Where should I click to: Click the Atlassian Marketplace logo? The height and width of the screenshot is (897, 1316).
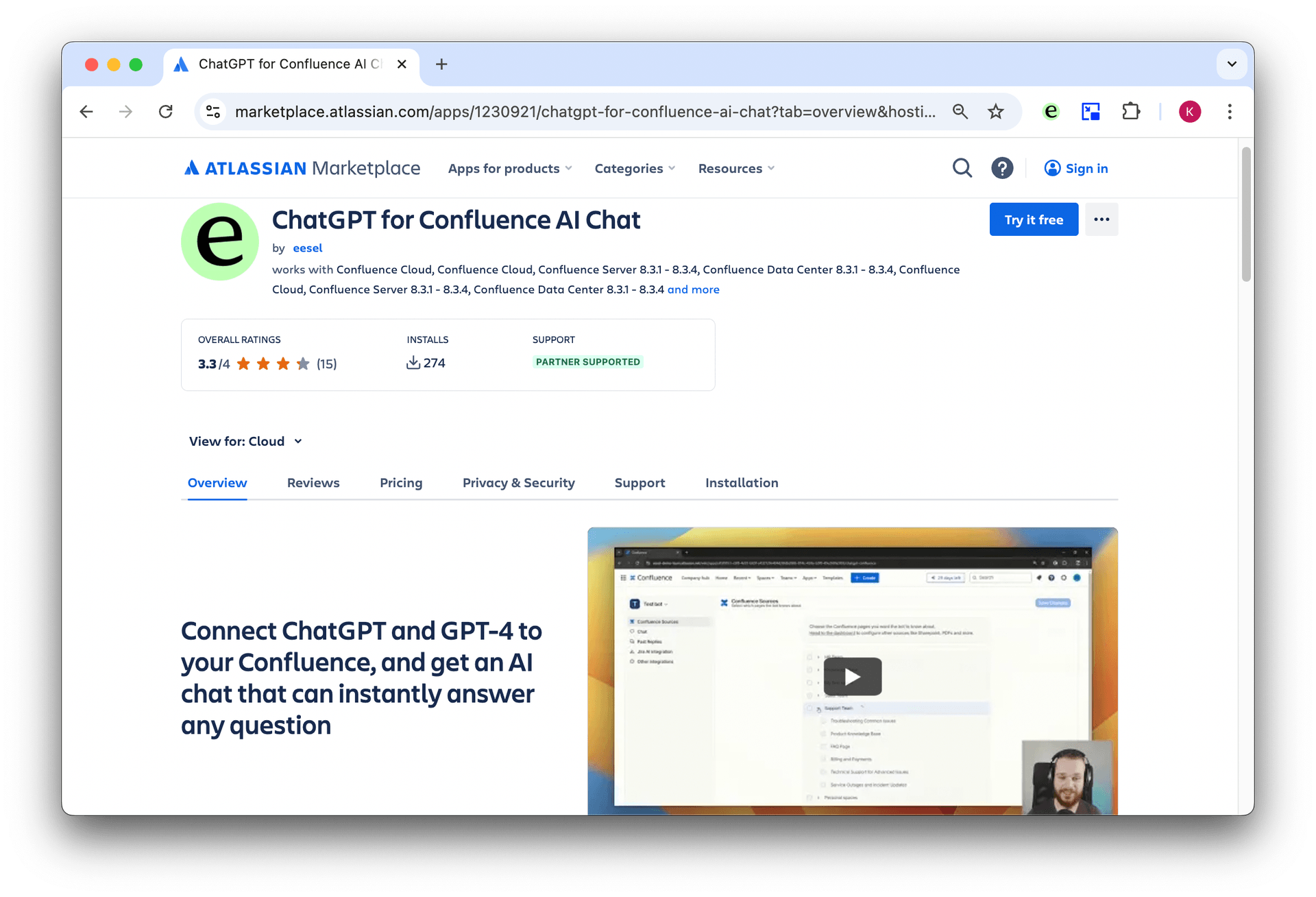(302, 169)
